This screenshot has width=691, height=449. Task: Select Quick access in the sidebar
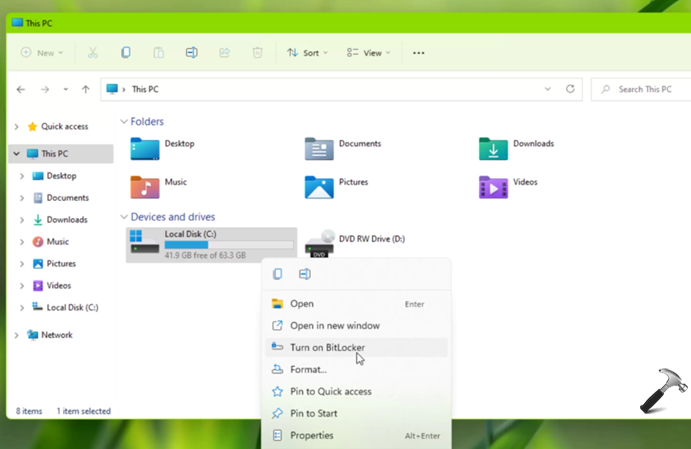64,126
